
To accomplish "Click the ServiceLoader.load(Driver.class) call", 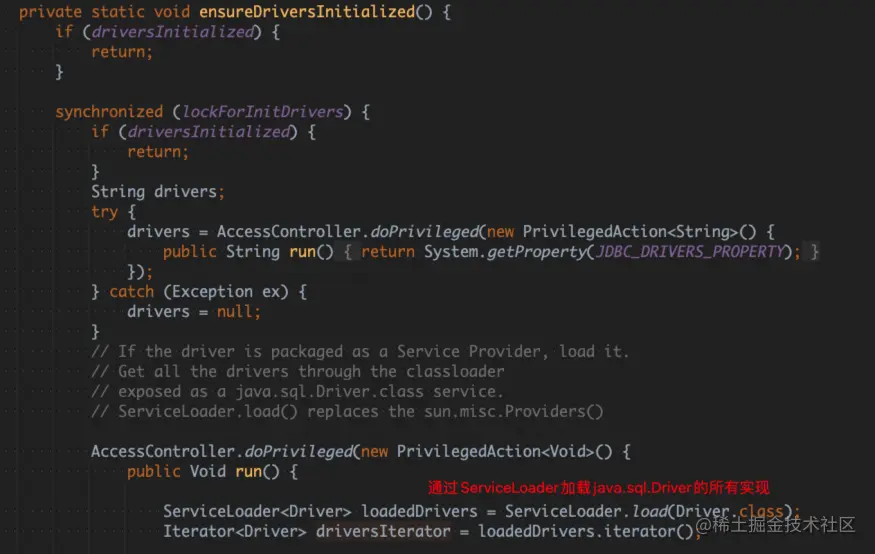I will 649,511.
